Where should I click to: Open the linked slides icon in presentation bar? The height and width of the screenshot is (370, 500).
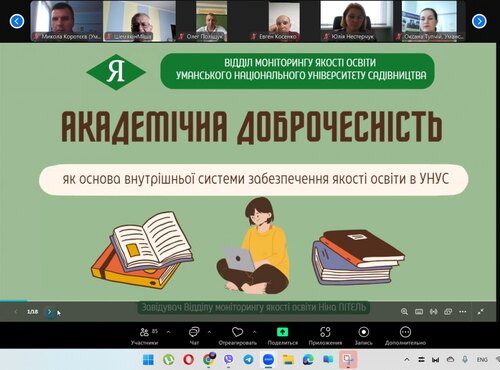click(448, 312)
